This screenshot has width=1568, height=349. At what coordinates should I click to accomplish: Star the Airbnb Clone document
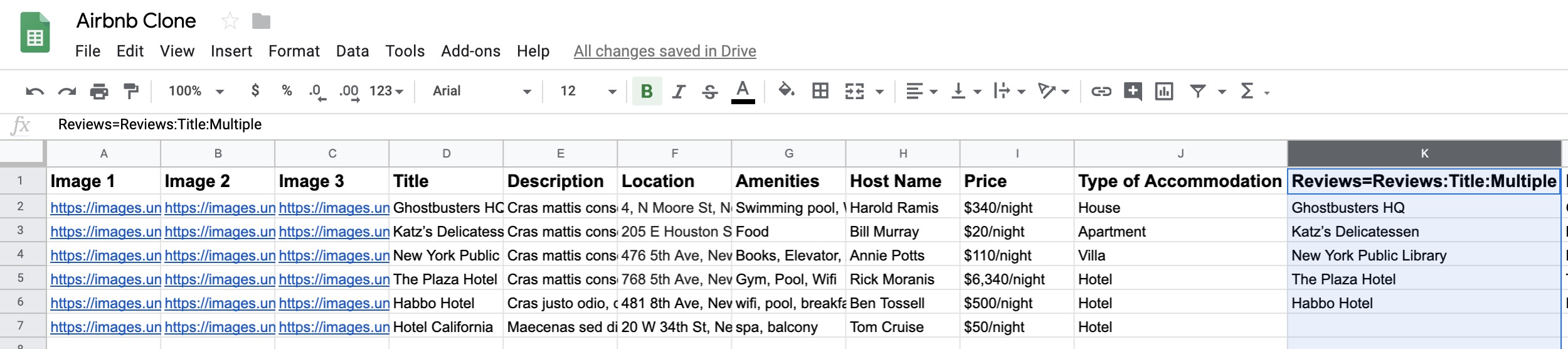[x=230, y=21]
